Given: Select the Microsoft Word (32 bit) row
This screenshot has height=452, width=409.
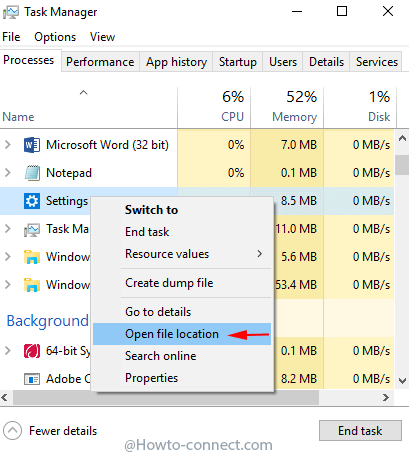Looking at the screenshot, I should coord(197,145).
